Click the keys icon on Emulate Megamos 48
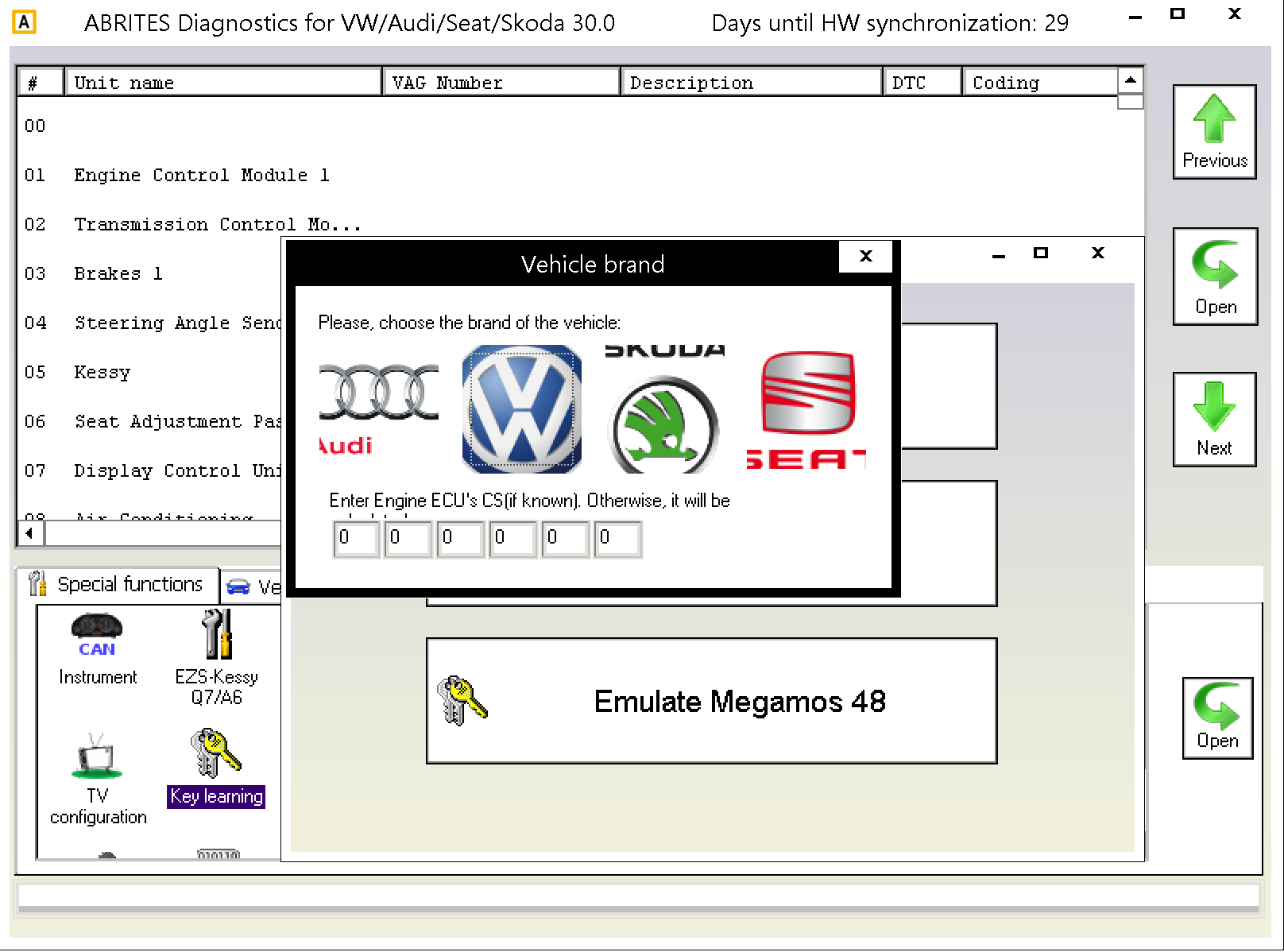 (x=462, y=701)
